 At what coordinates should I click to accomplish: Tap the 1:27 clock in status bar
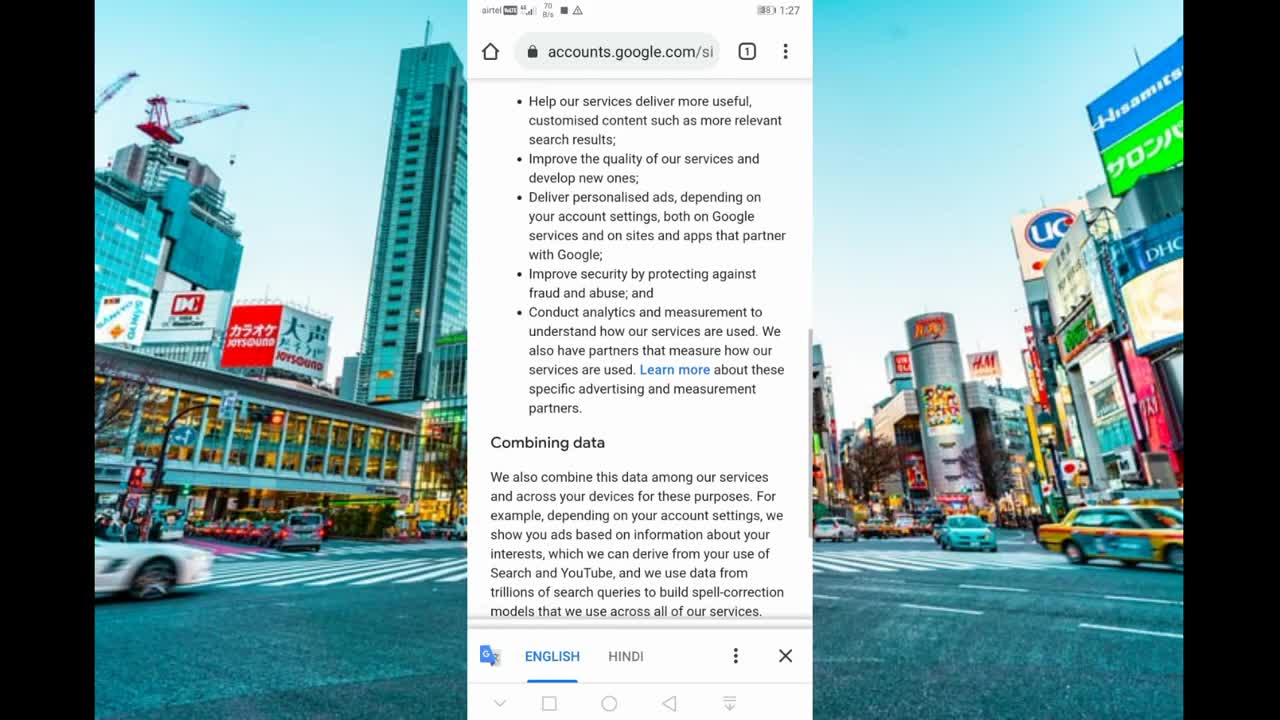tap(790, 10)
